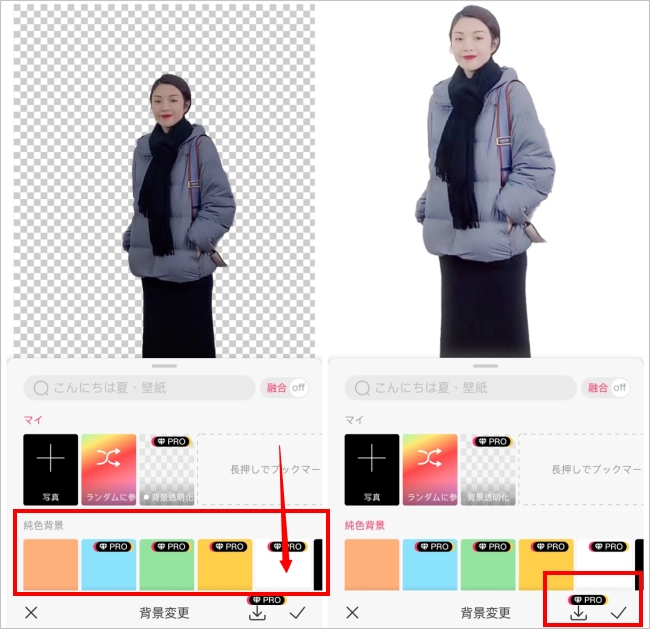Viewport: 650px width, 629px height.
Task: Tap ランダム shuffle tile in right panel
Action: tap(430, 469)
